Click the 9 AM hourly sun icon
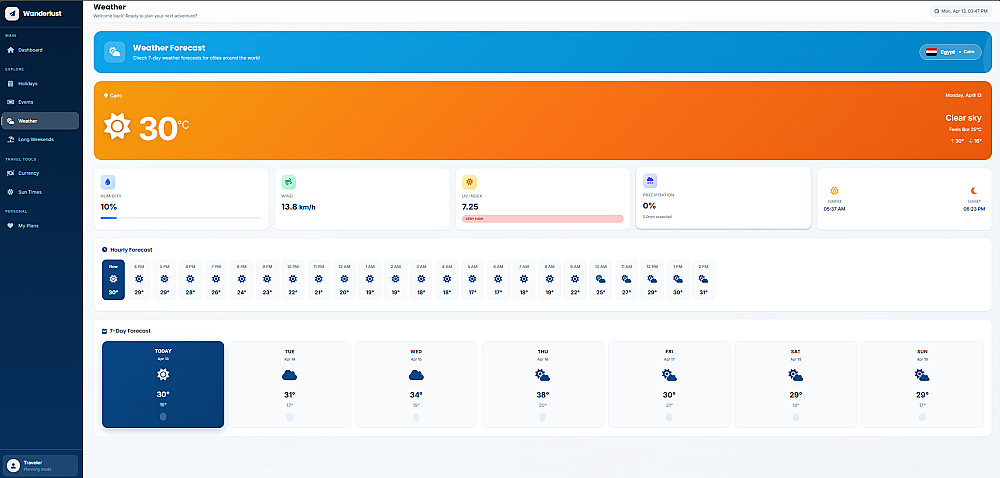The image size is (1000, 478). pyautogui.click(x=575, y=279)
